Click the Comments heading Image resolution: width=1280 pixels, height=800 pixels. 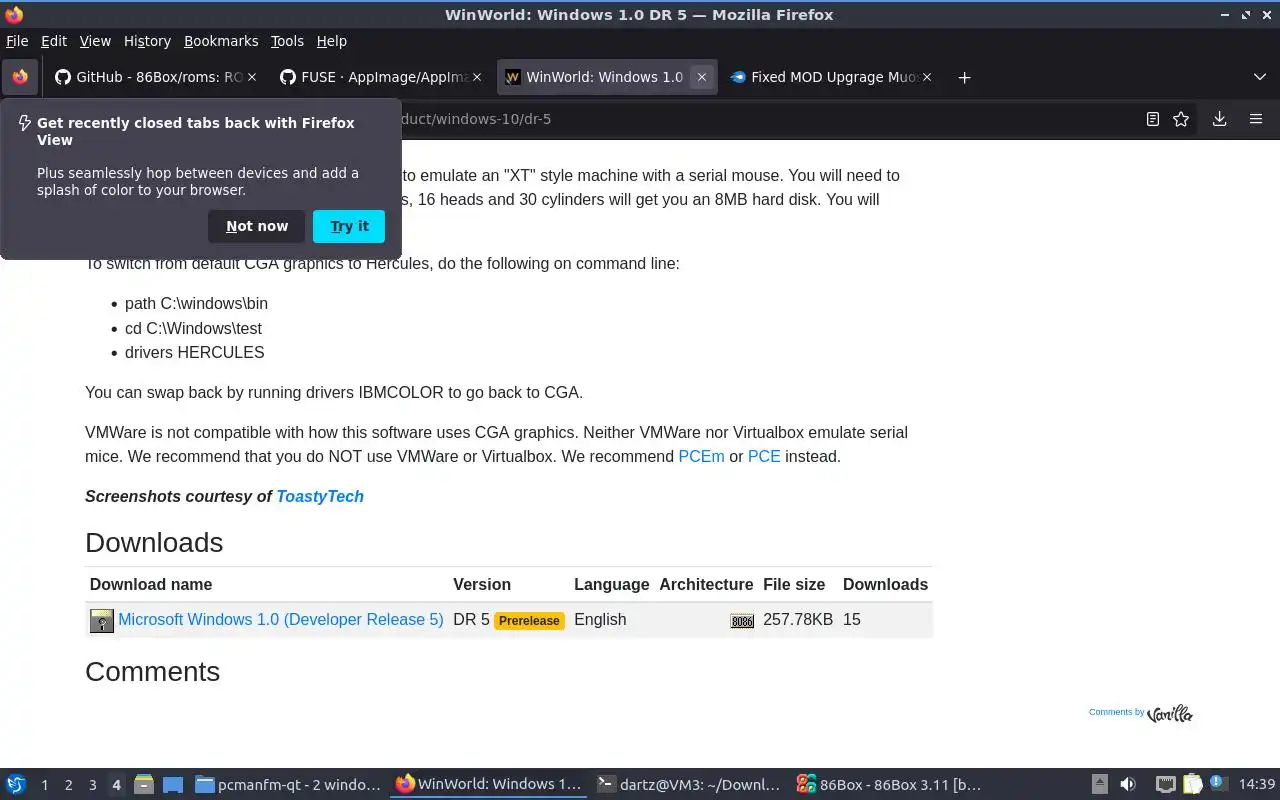(152, 672)
